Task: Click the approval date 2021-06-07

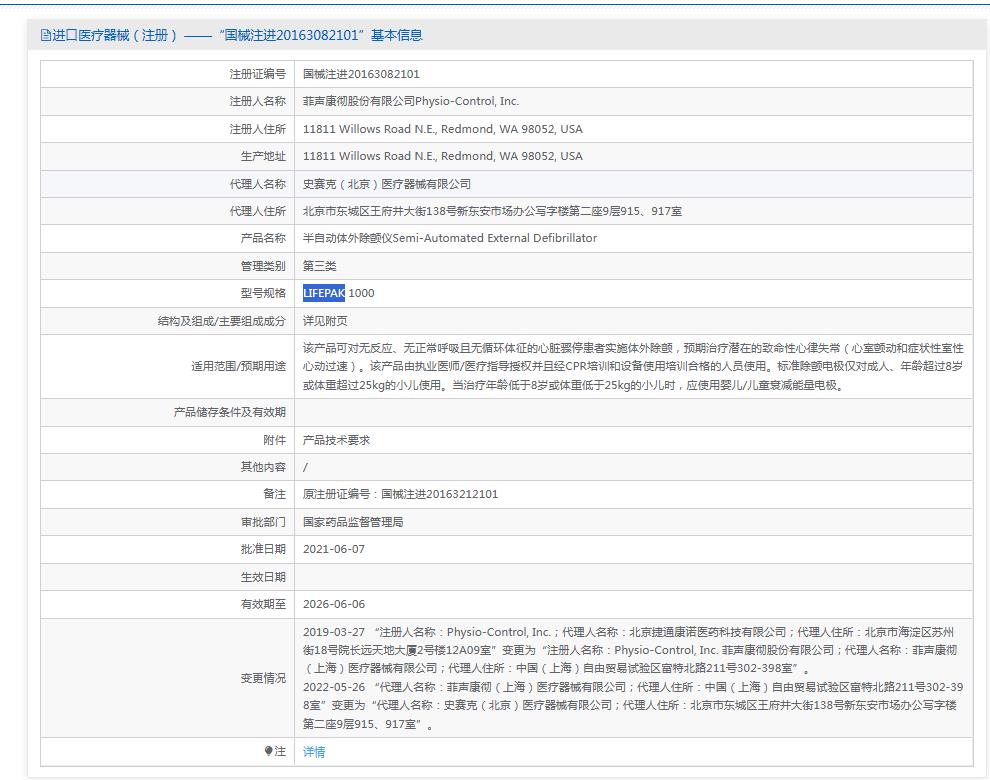Action: [334, 549]
